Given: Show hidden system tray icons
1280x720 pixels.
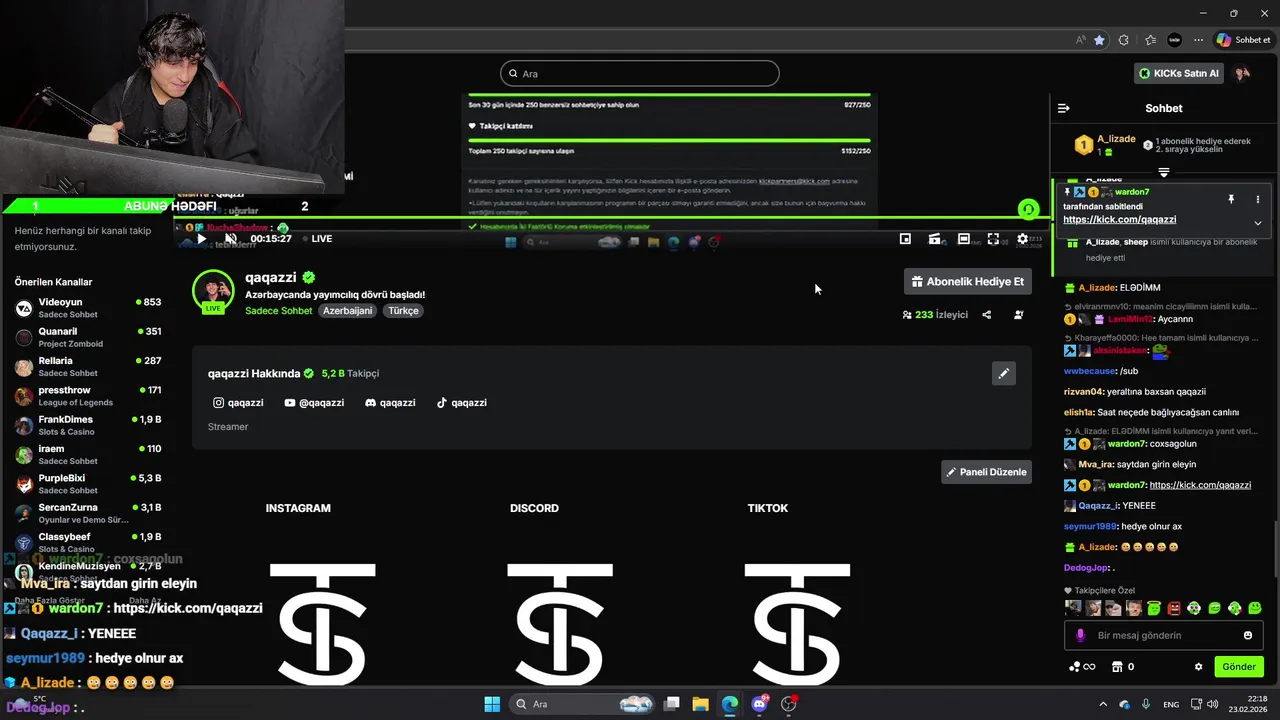Looking at the screenshot, I should (1103, 704).
